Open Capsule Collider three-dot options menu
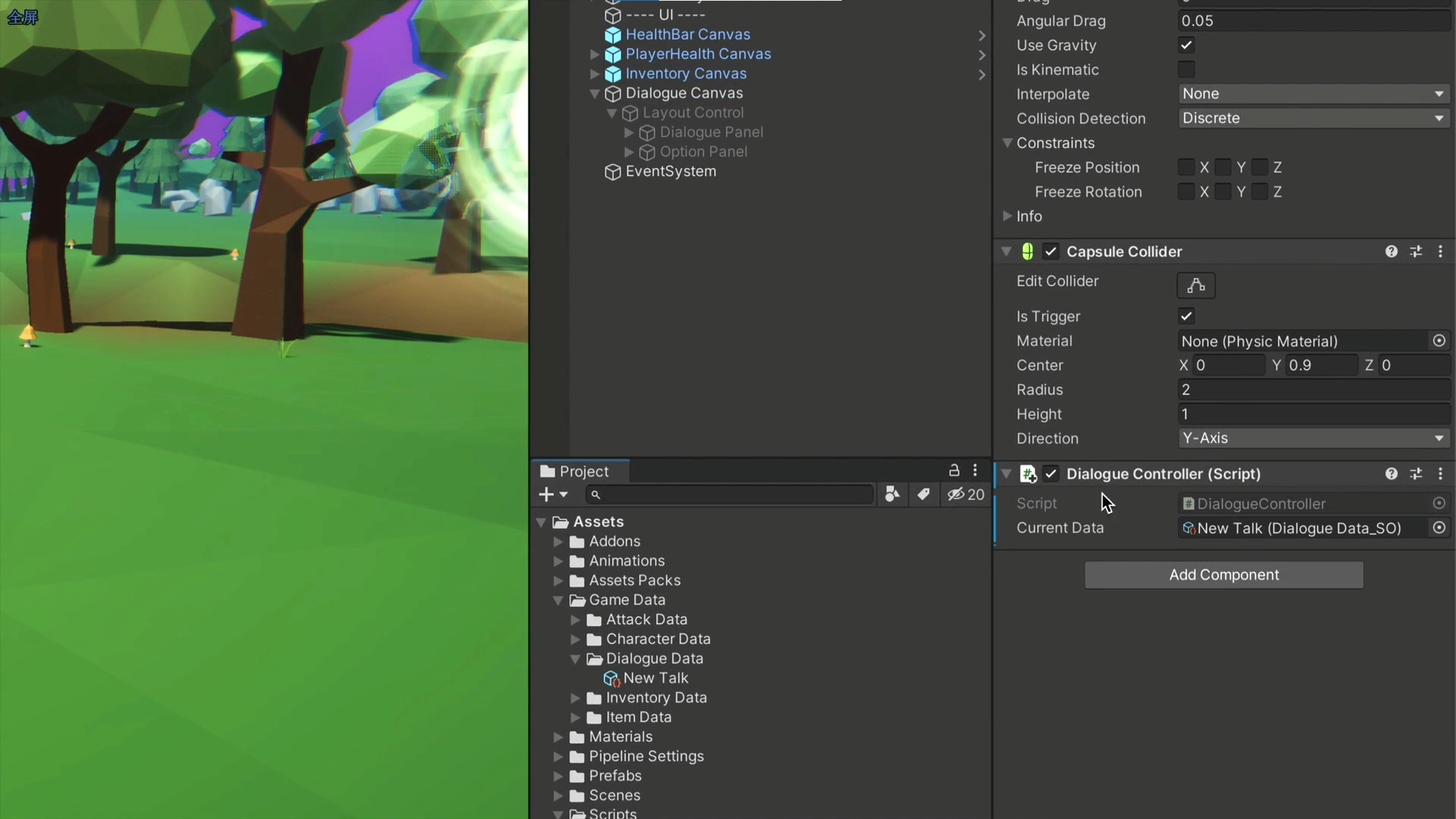 point(1440,252)
